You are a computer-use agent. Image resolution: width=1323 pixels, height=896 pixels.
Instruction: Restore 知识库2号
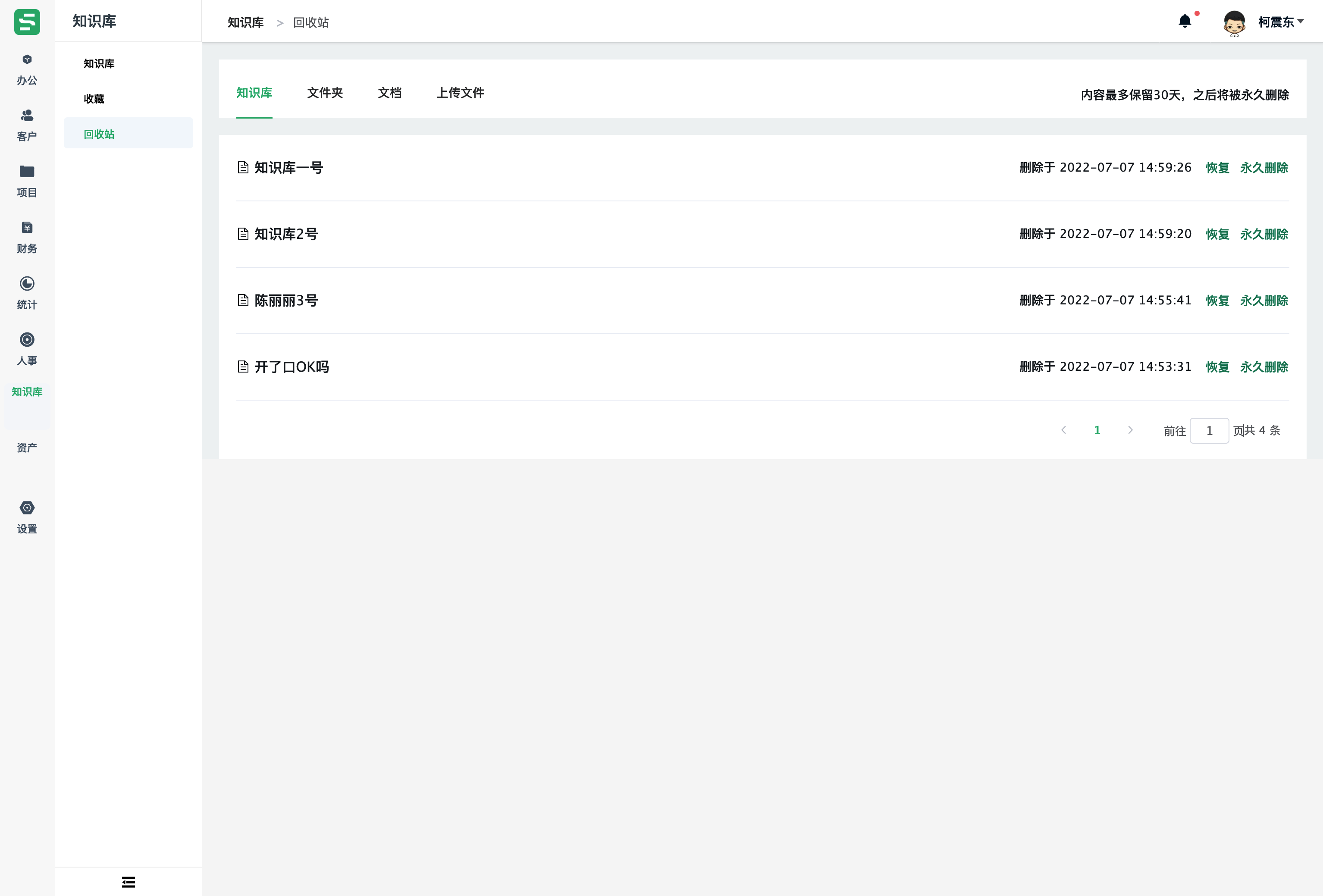(1218, 234)
